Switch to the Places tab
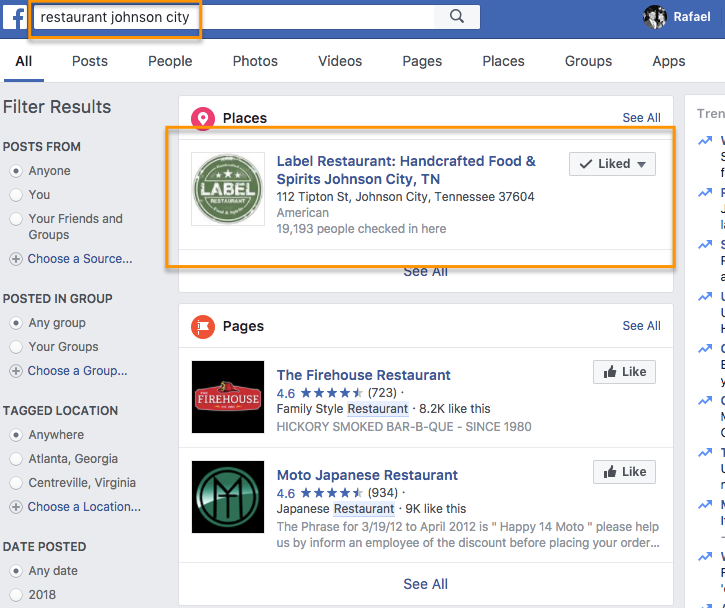 pyautogui.click(x=504, y=61)
